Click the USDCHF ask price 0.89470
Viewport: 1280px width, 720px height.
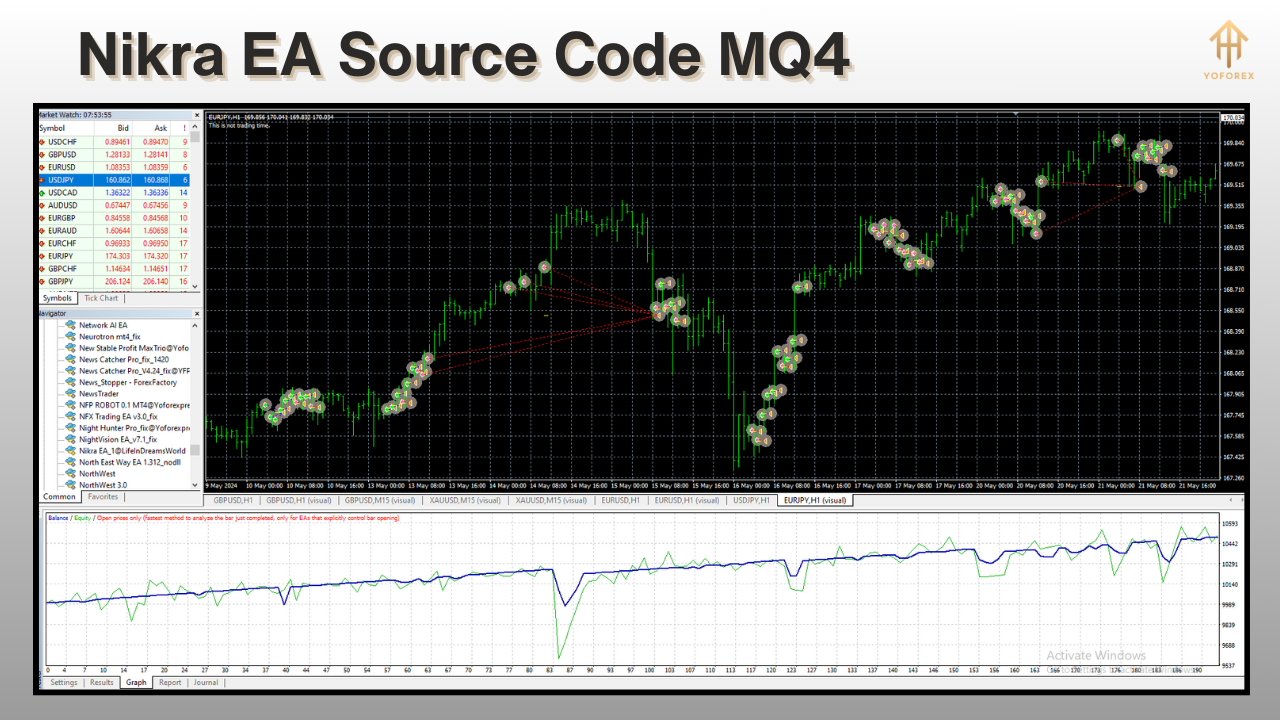coord(153,142)
